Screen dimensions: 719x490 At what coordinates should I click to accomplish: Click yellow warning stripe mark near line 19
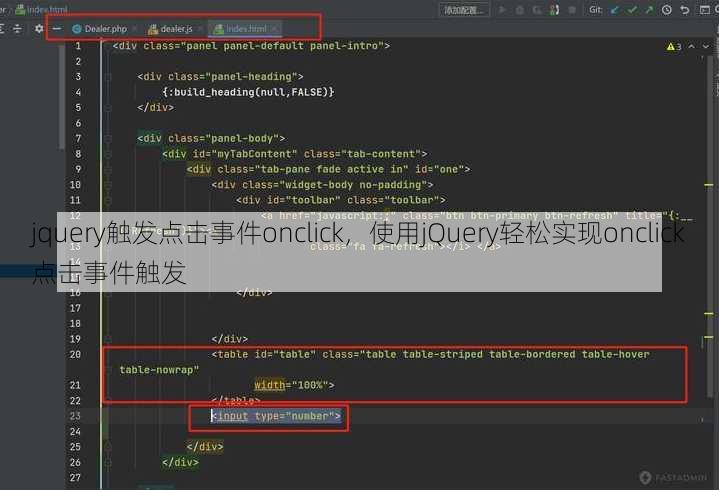point(709,337)
